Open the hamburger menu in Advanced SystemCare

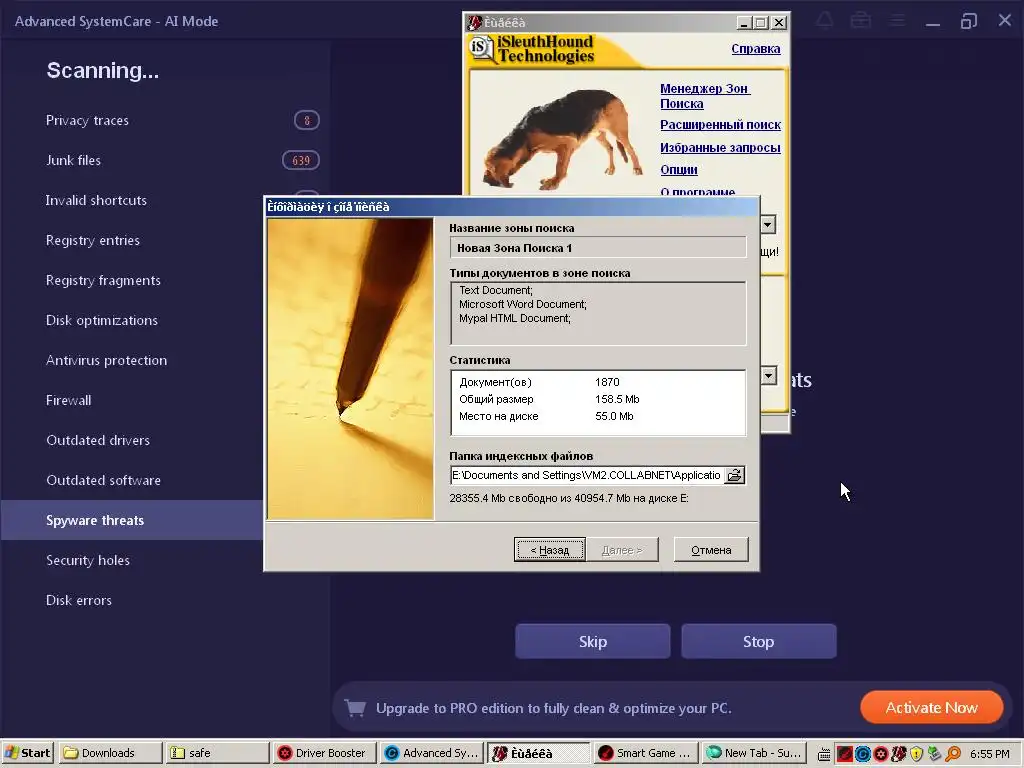click(x=897, y=21)
